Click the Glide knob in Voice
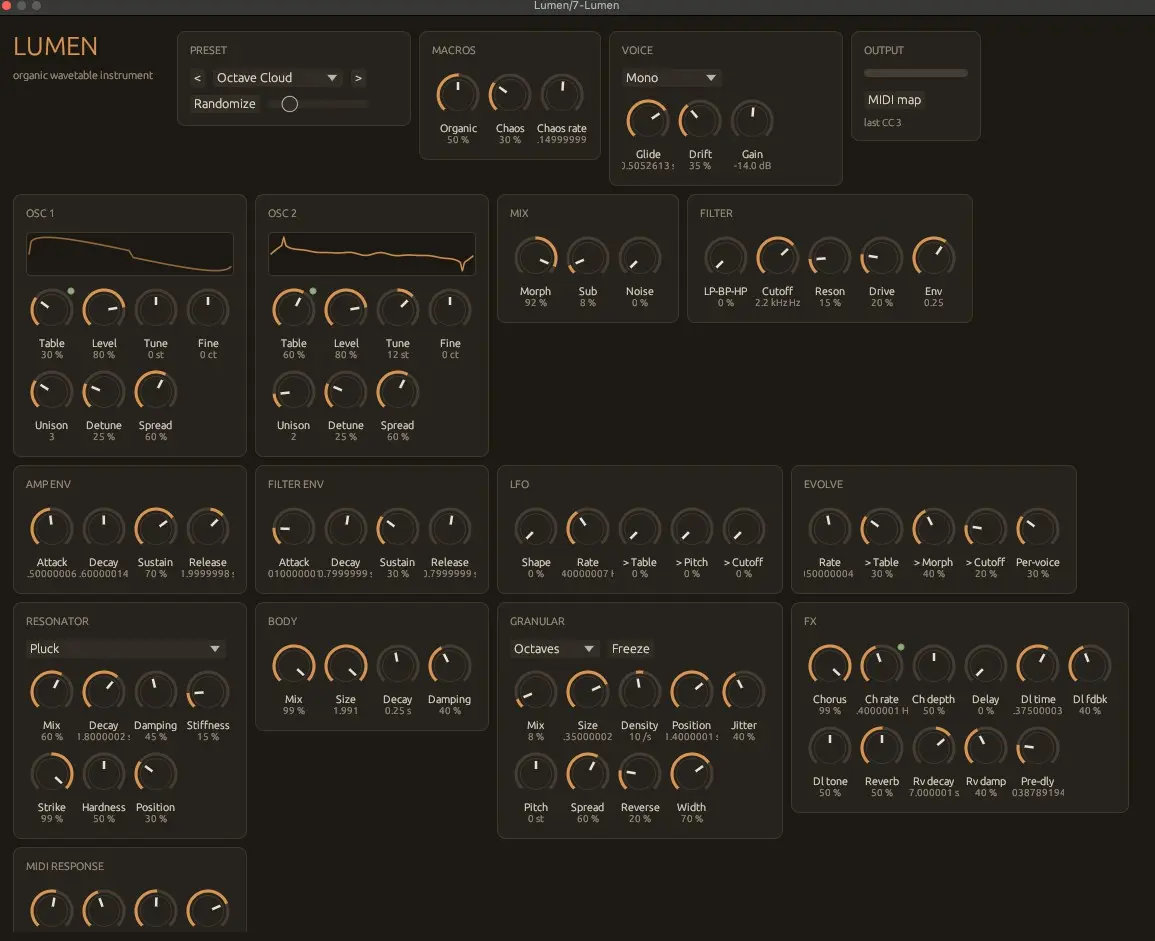 click(647, 120)
